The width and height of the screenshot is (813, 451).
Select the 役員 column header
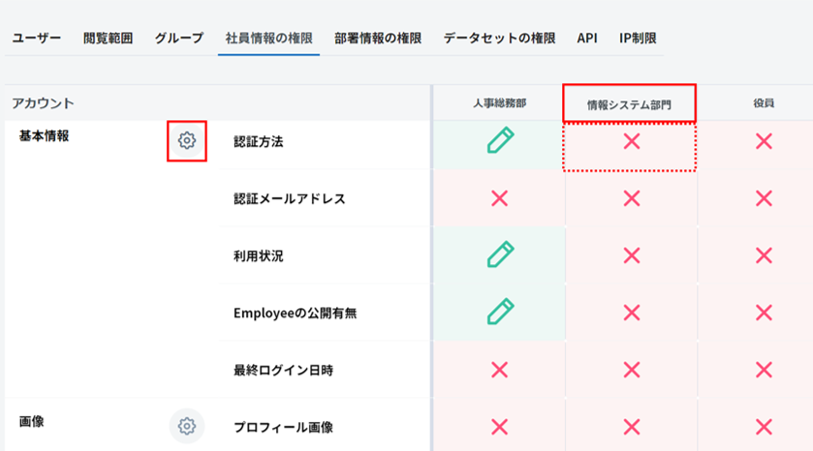[764, 103]
